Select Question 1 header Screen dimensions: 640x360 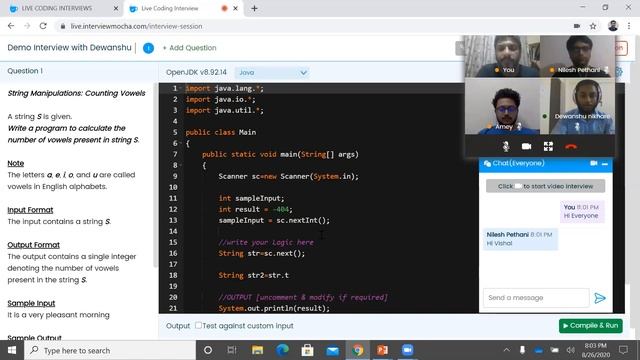[25, 71]
